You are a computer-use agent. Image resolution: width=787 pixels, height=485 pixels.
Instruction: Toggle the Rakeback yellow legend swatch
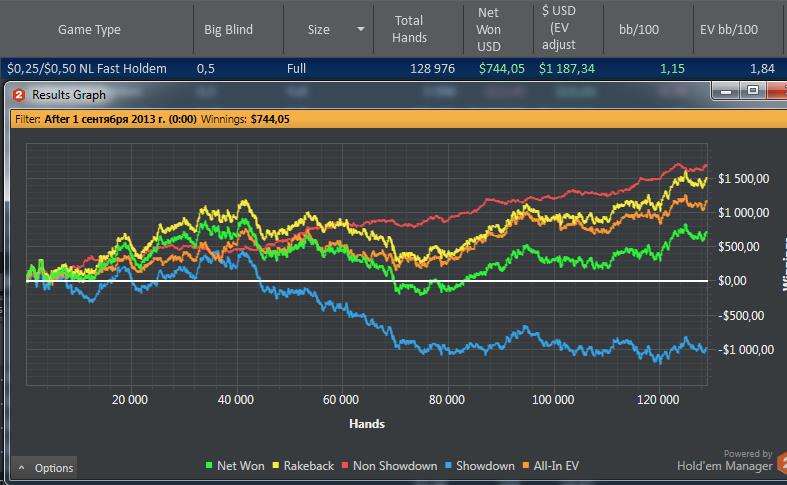(x=276, y=466)
